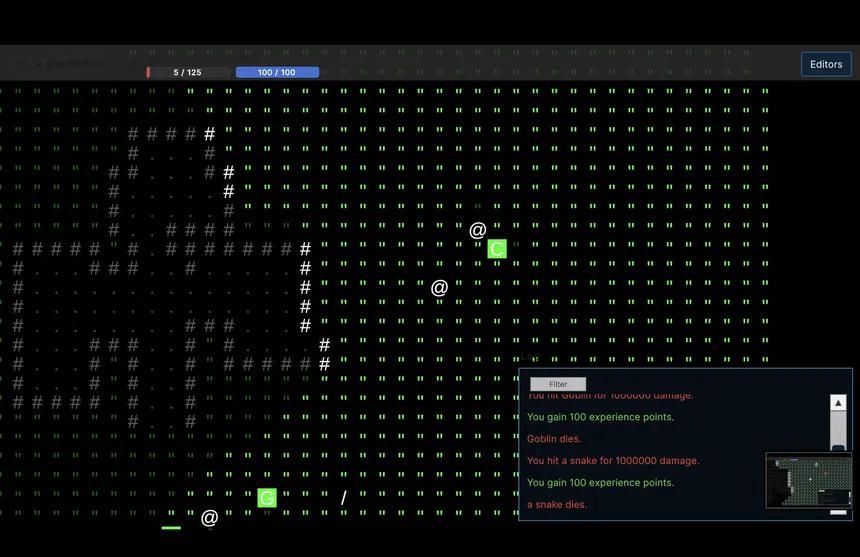The image size is (860, 557).
Task: Select "You hit a snake" log line
Action: click(613, 461)
